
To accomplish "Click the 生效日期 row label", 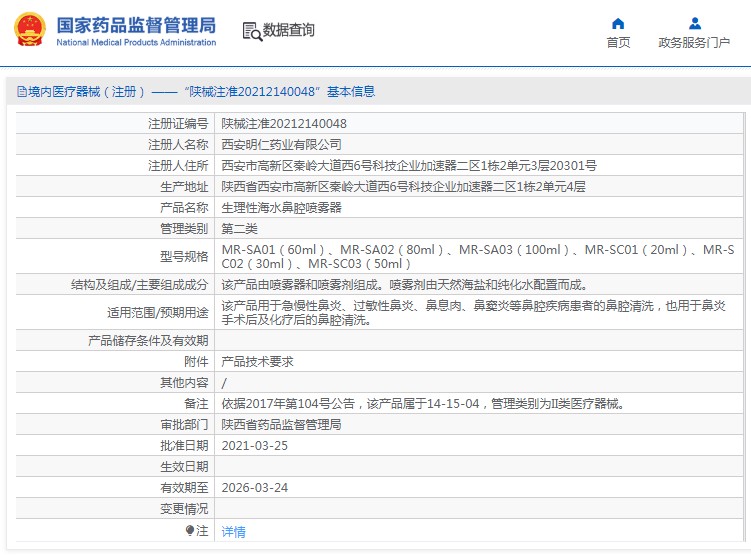I will coord(184,467).
